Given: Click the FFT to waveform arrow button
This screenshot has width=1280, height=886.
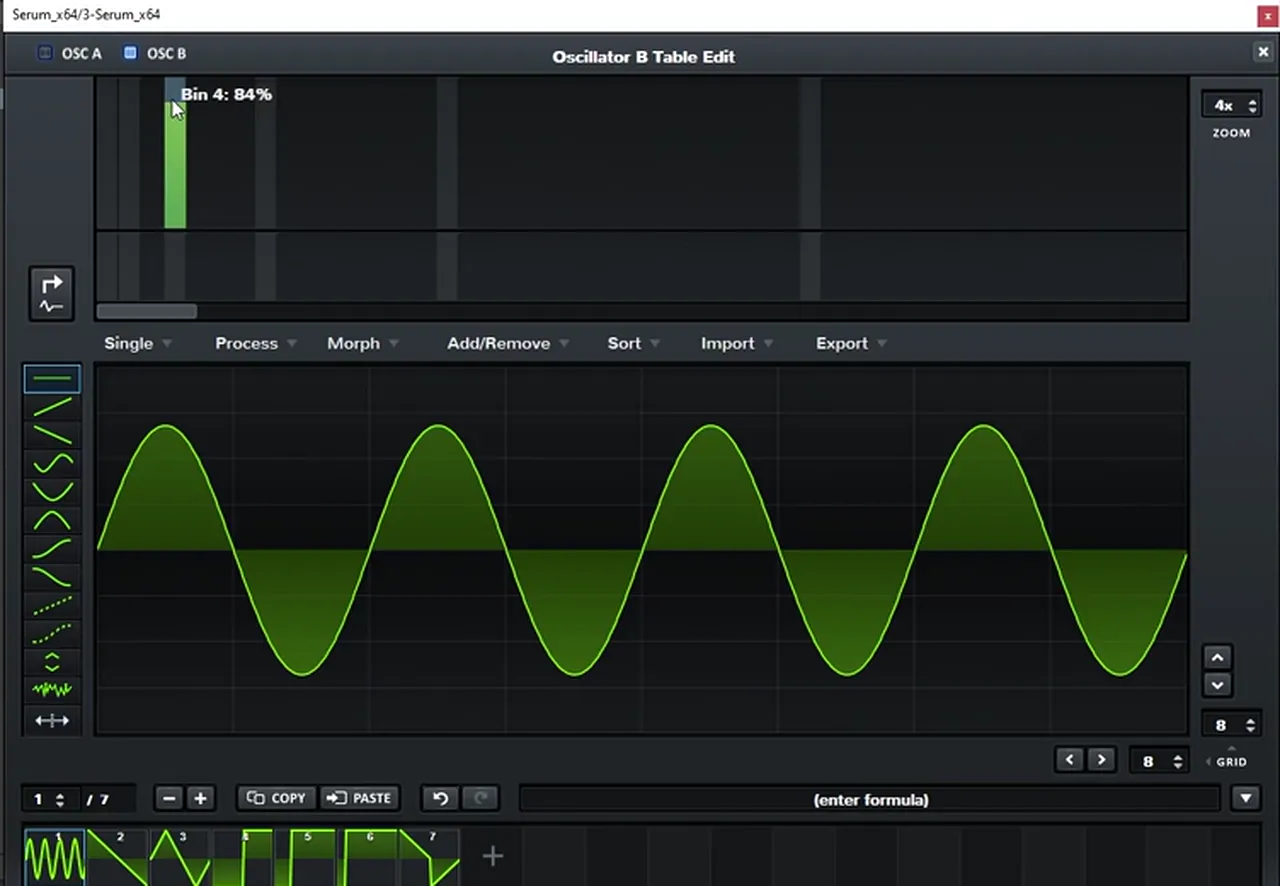Looking at the screenshot, I should pyautogui.click(x=52, y=294).
